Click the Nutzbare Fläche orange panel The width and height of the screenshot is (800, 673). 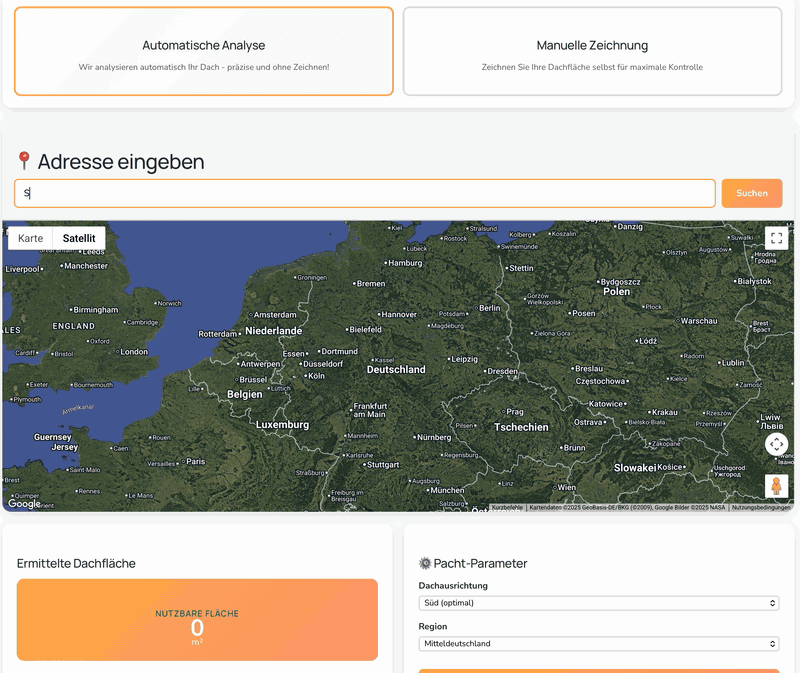pyautogui.click(x=197, y=620)
